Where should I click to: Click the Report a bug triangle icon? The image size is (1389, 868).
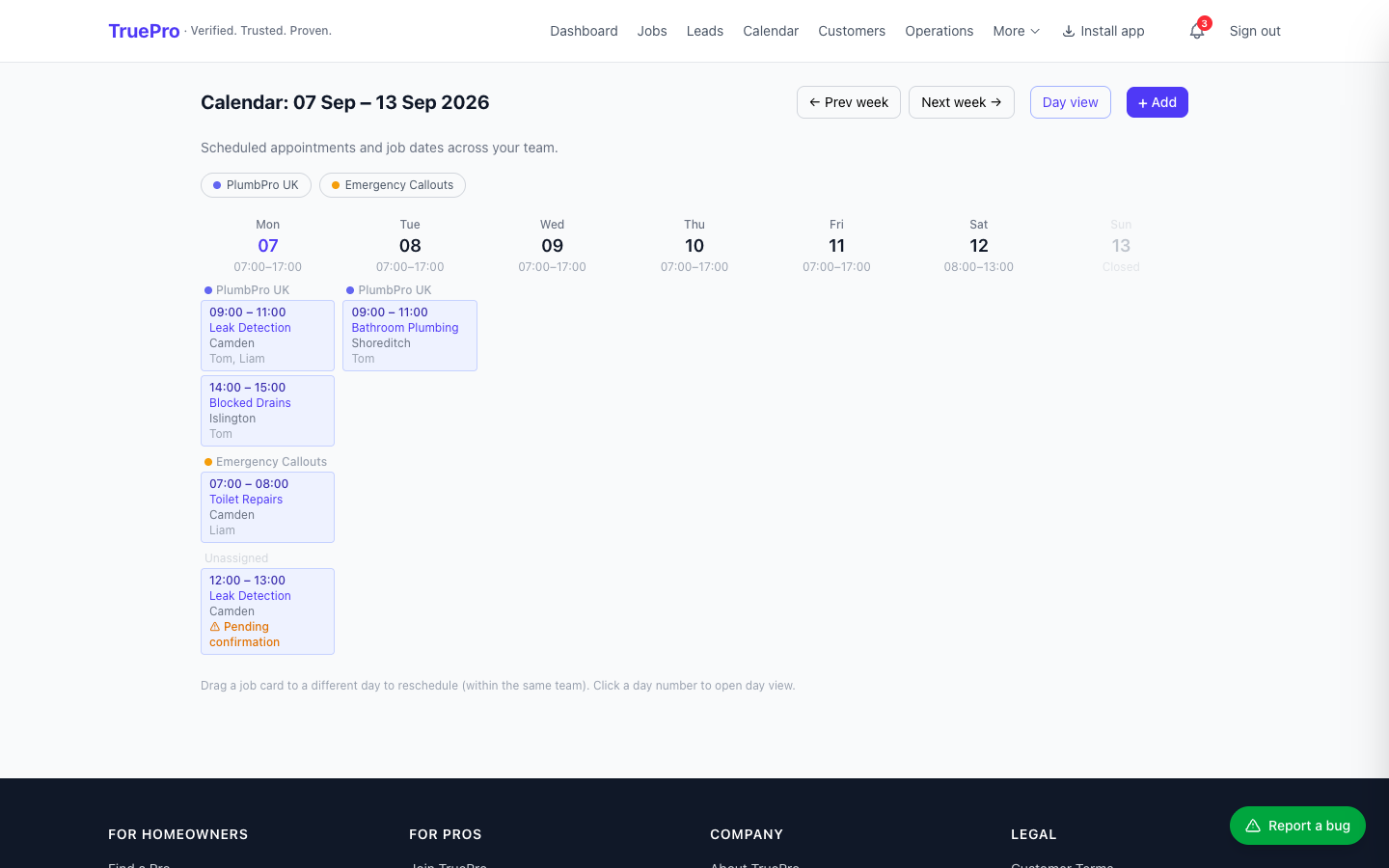click(1253, 826)
